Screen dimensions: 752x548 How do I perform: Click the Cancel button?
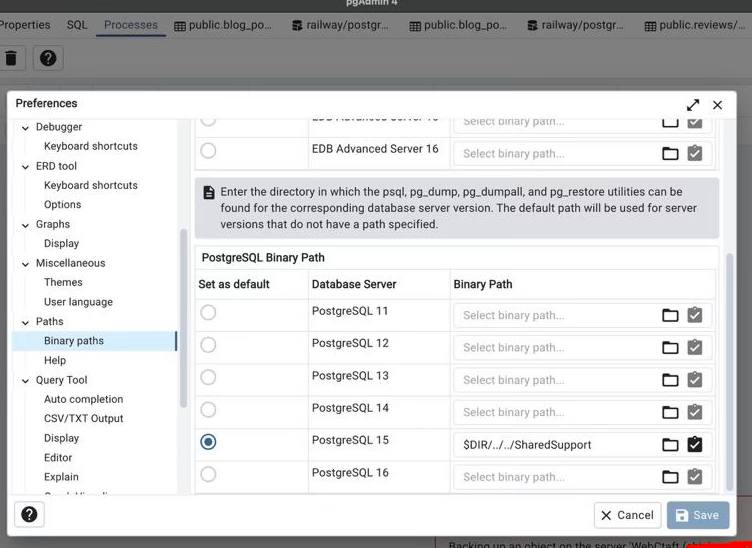[627, 515]
